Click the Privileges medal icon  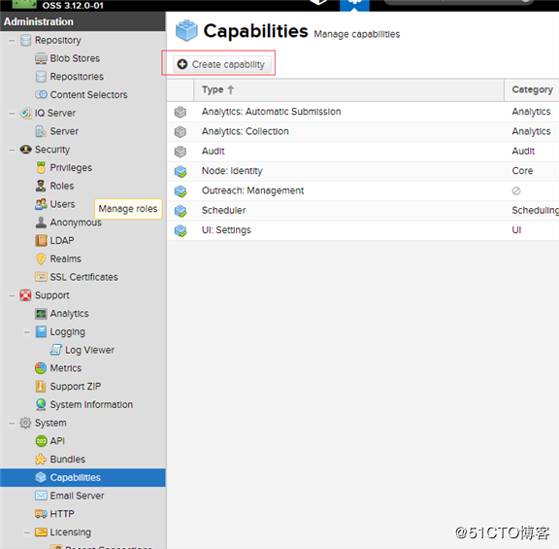(x=41, y=168)
